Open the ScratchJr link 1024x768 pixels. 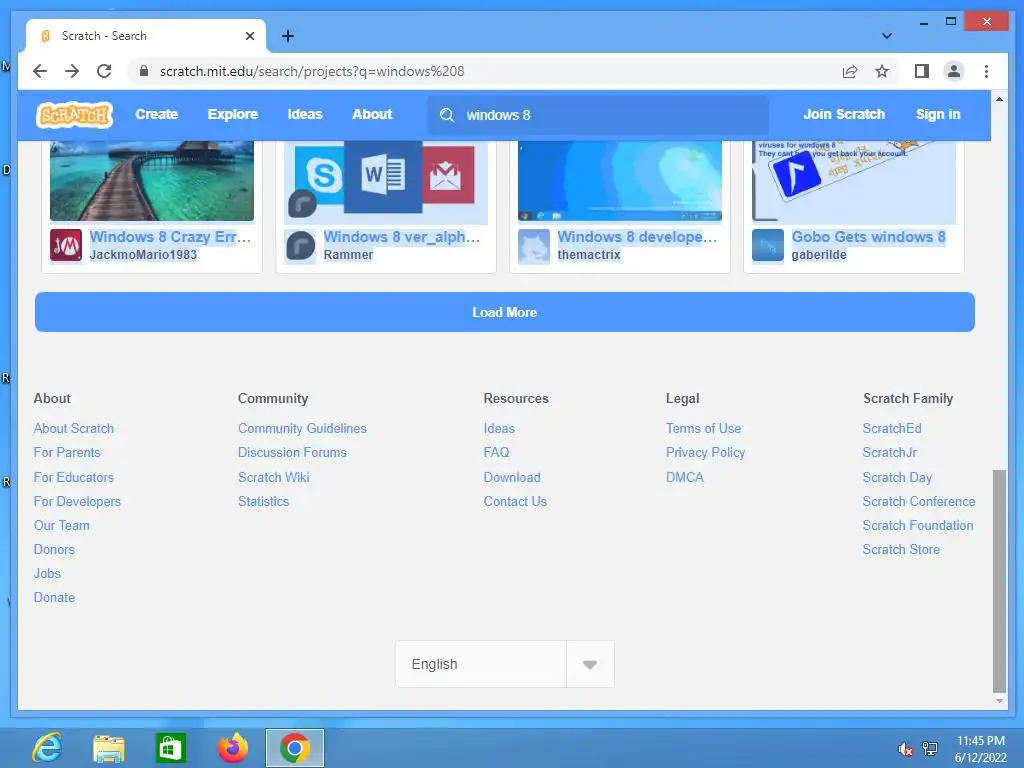[x=889, y=453]
